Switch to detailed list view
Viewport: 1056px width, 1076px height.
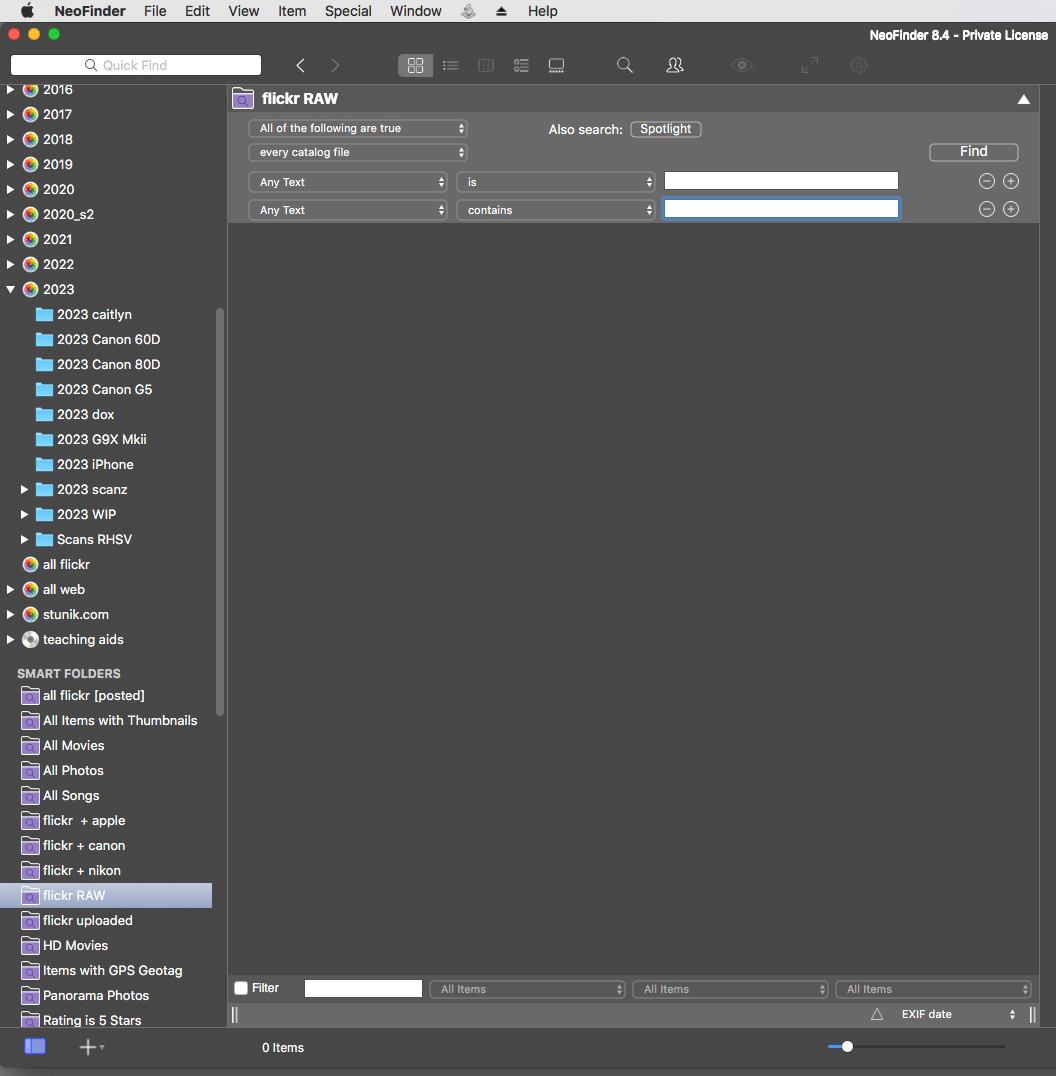point(521,65)
